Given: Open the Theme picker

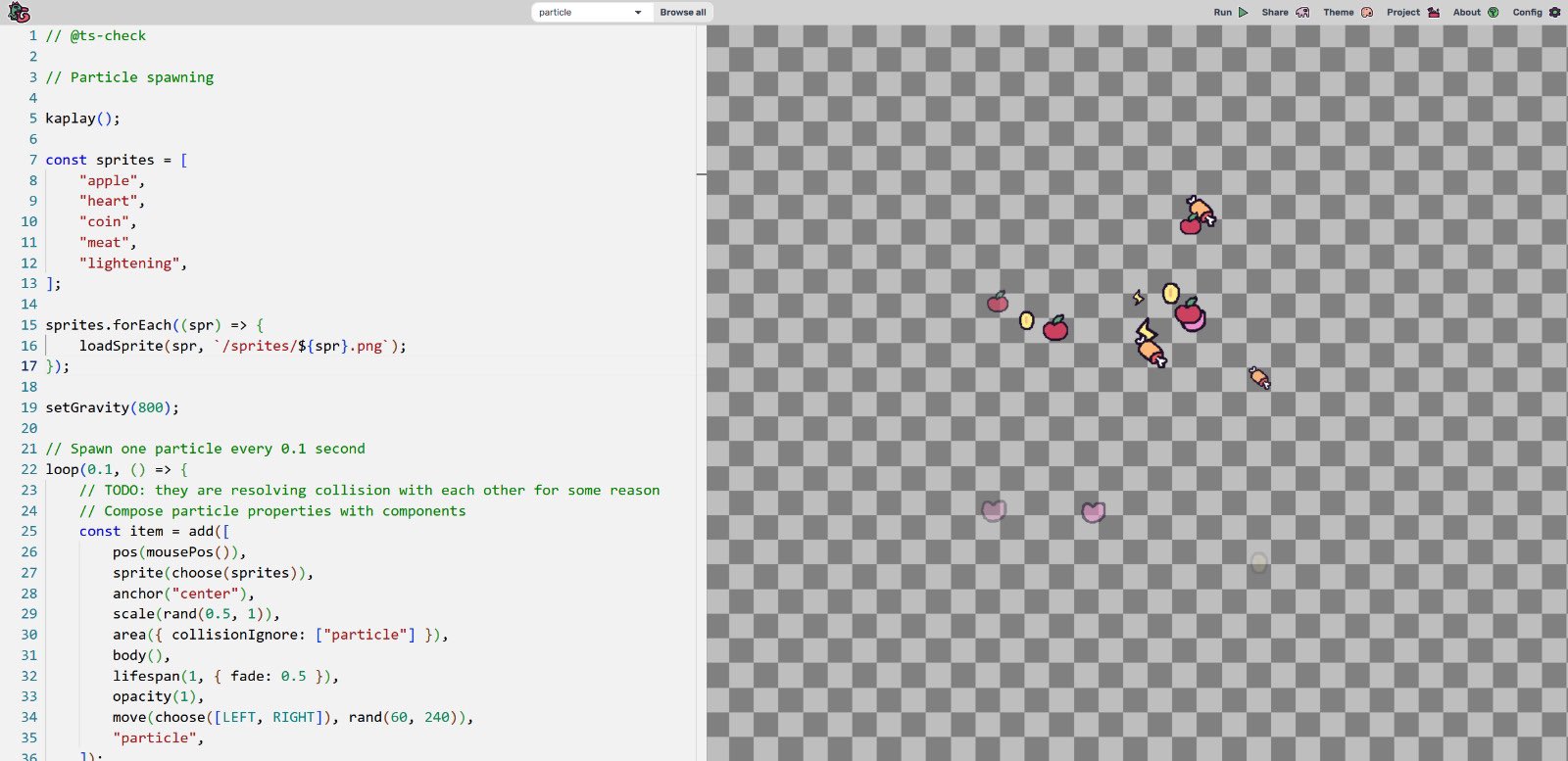Looking at the screenshot, I should coord(1347,12).
